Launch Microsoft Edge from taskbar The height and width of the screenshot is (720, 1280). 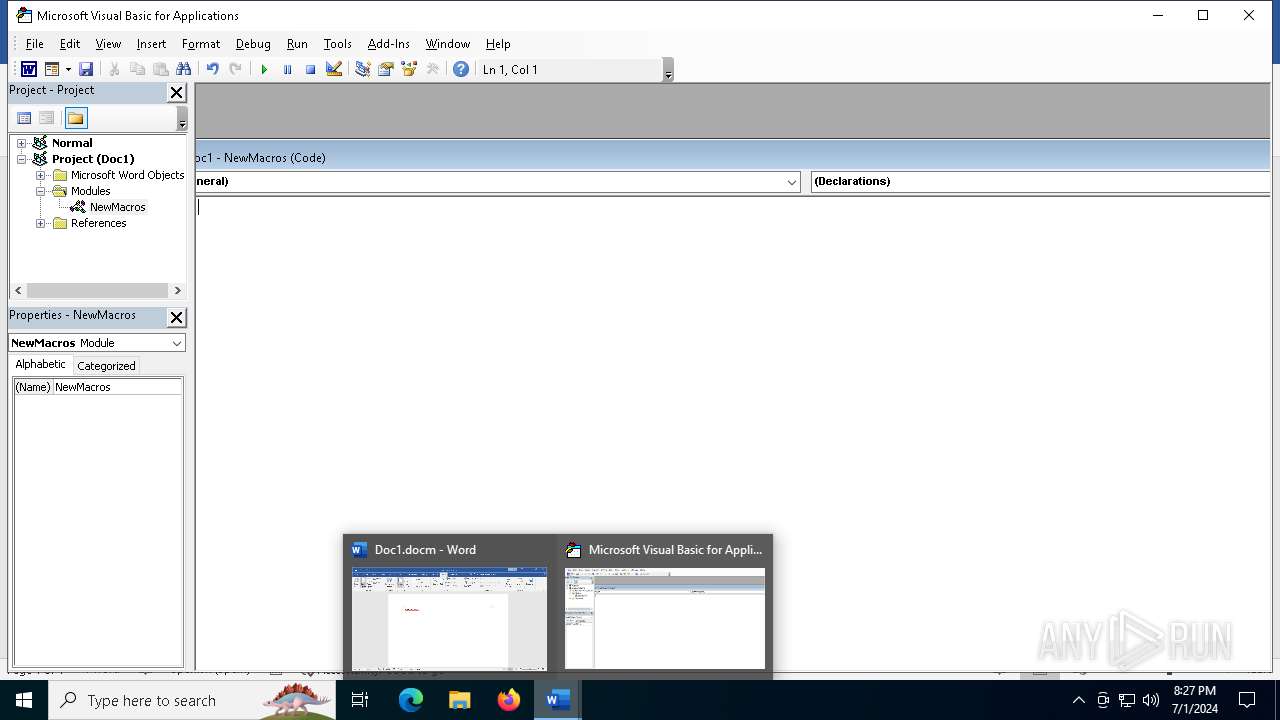click(x=411, y=700)
